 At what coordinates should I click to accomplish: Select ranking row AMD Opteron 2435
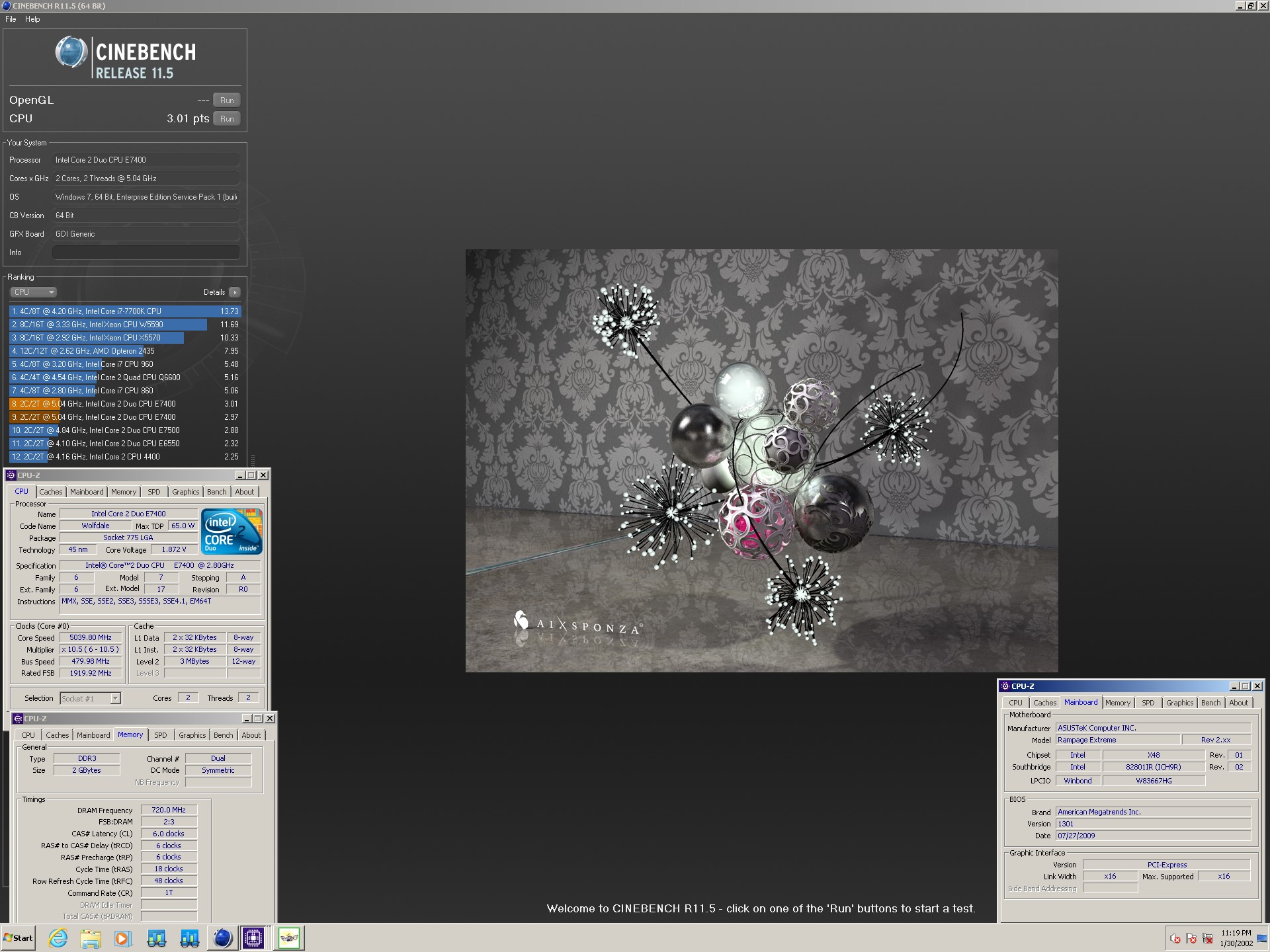tap(125, 351)
